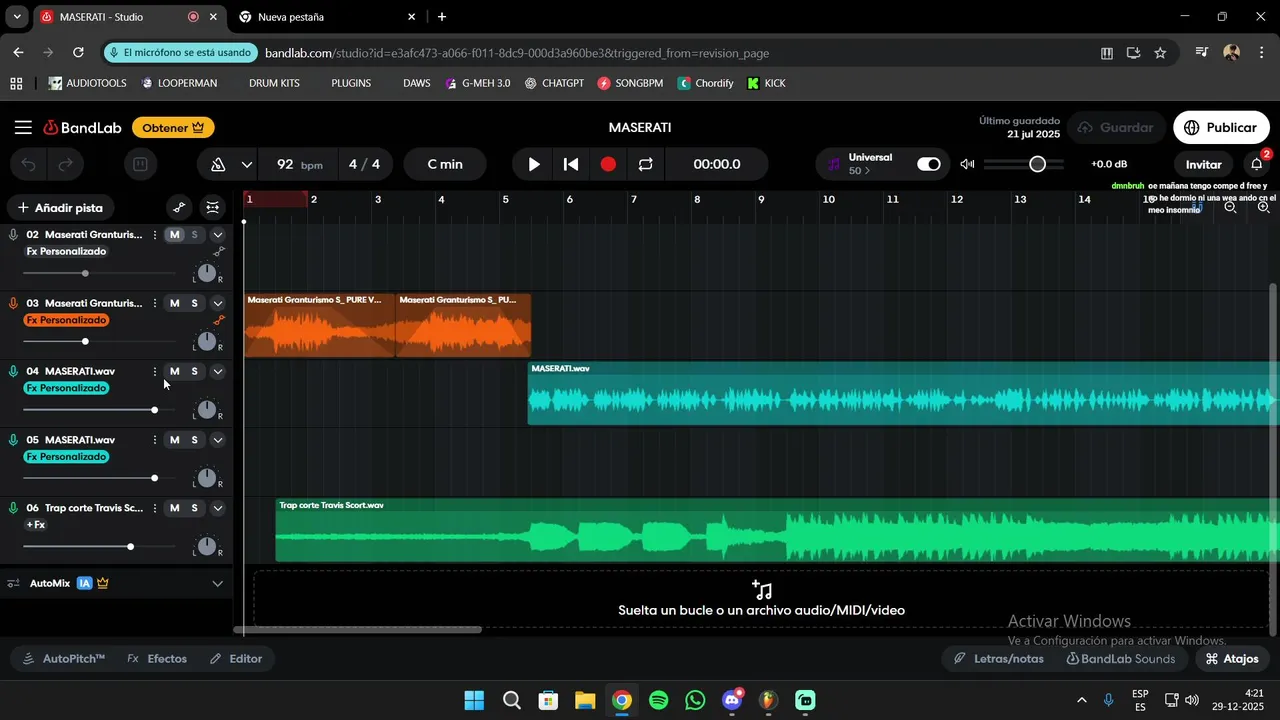Open WhatsApp from the taskbar
Image resolution: width=1280 pixels, height=720 pixels.
pyautogui.click(x=695, y=700)
